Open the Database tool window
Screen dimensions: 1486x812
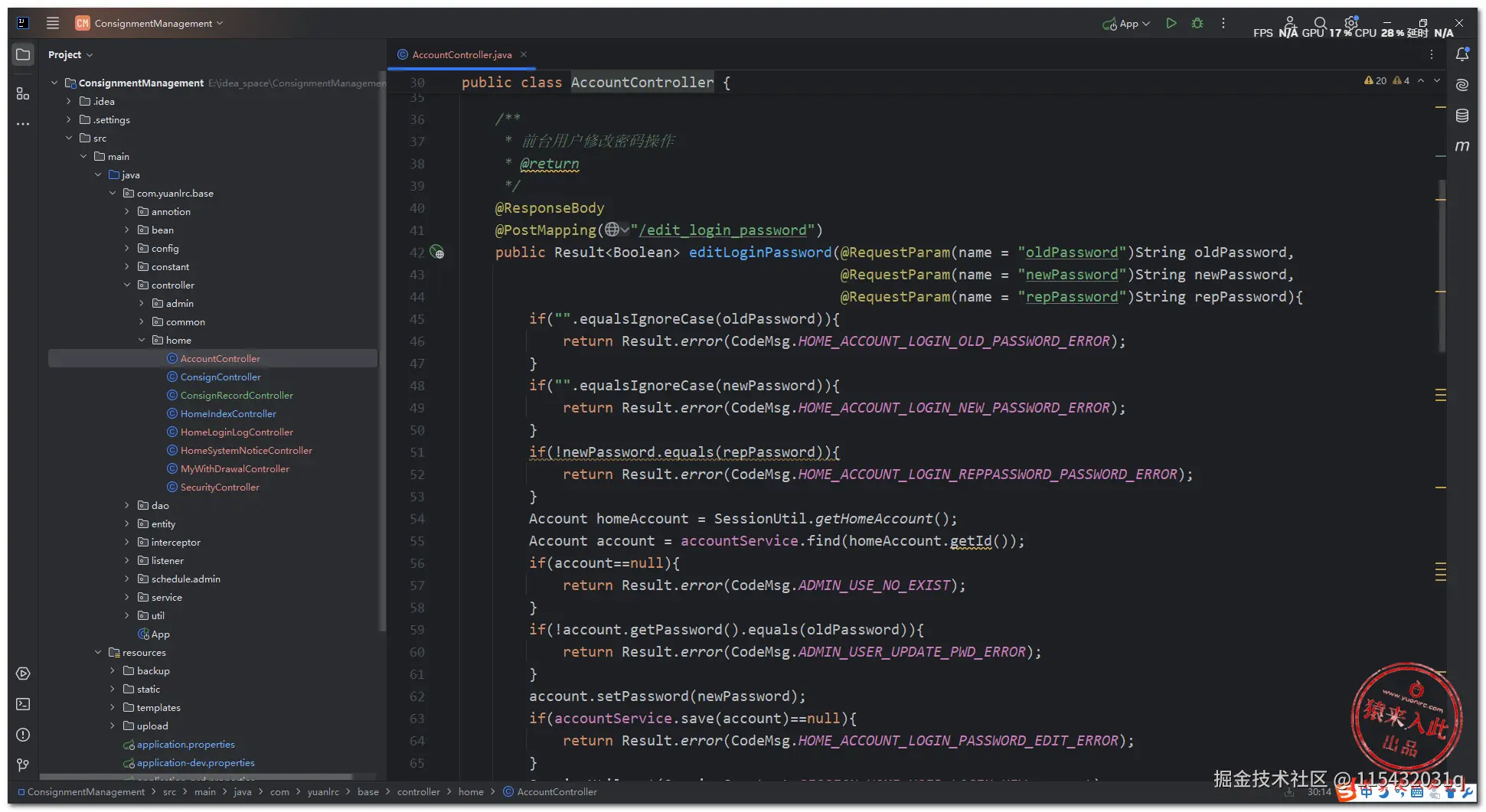[1462, 116]
